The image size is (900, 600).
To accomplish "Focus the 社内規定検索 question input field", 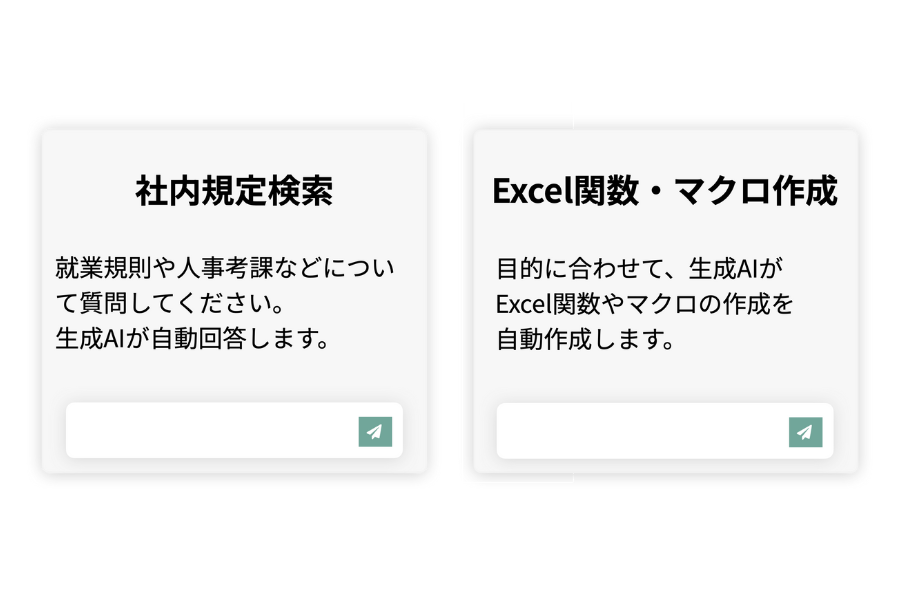I will [210, 431].
